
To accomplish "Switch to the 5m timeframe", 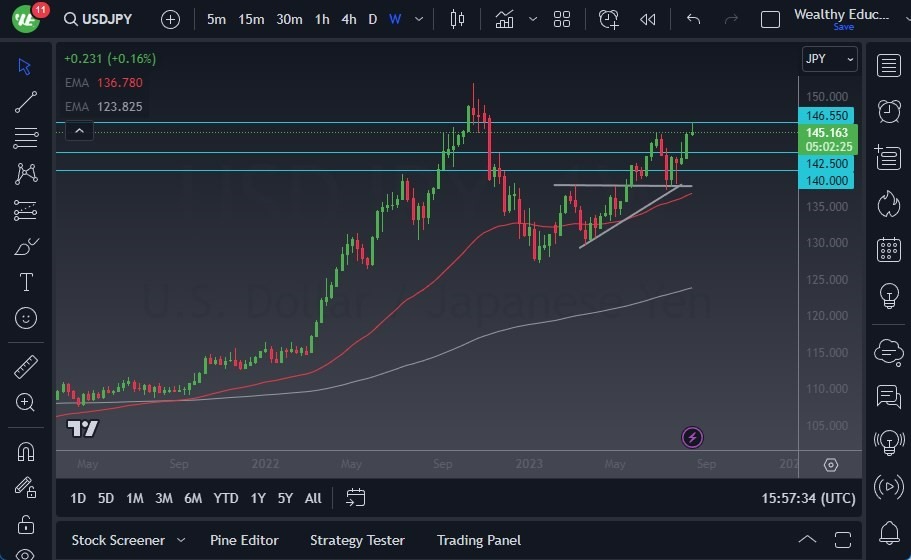I will tap(216, 19).
